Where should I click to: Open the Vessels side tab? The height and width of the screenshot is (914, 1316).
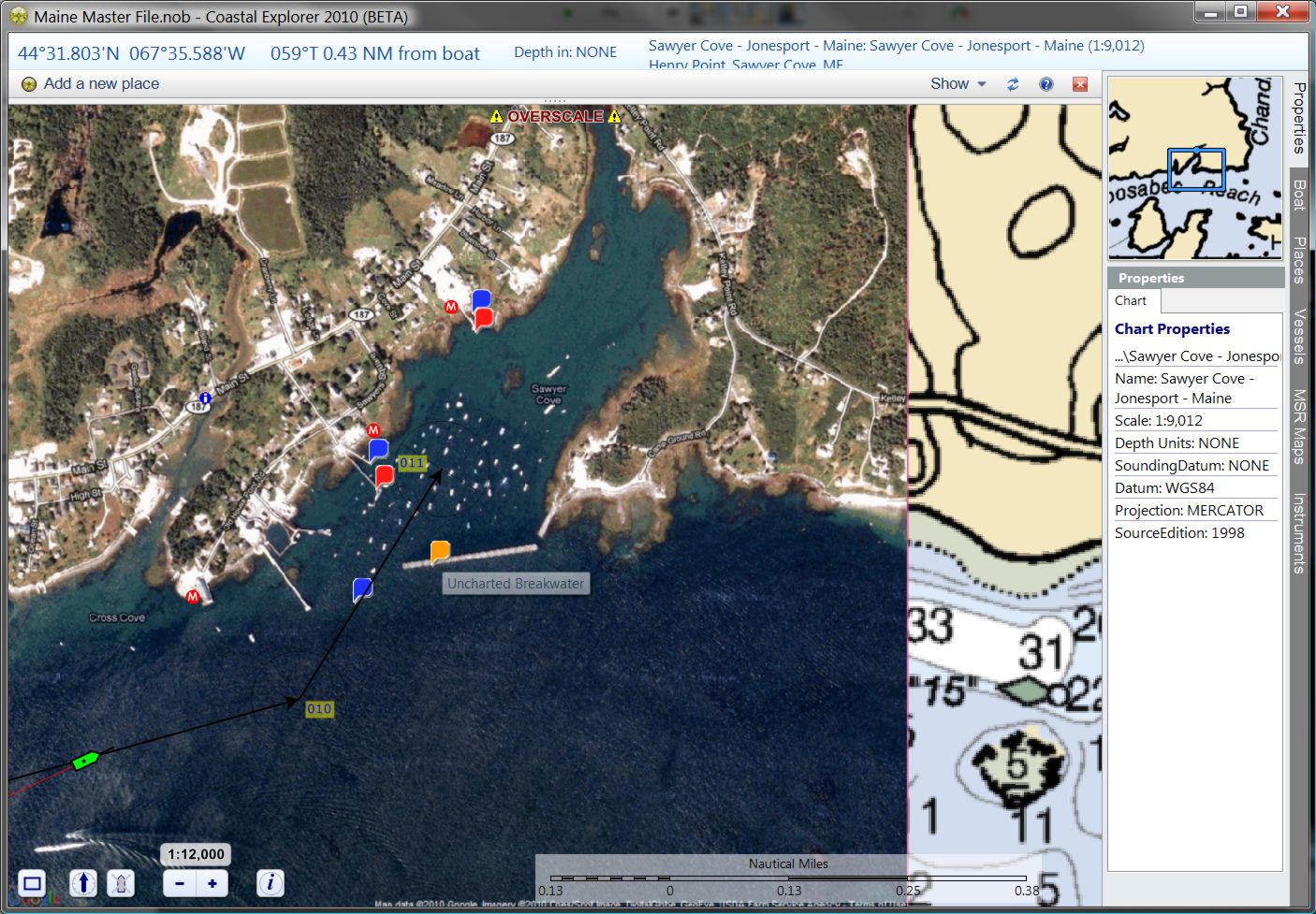coord(1299,336)
